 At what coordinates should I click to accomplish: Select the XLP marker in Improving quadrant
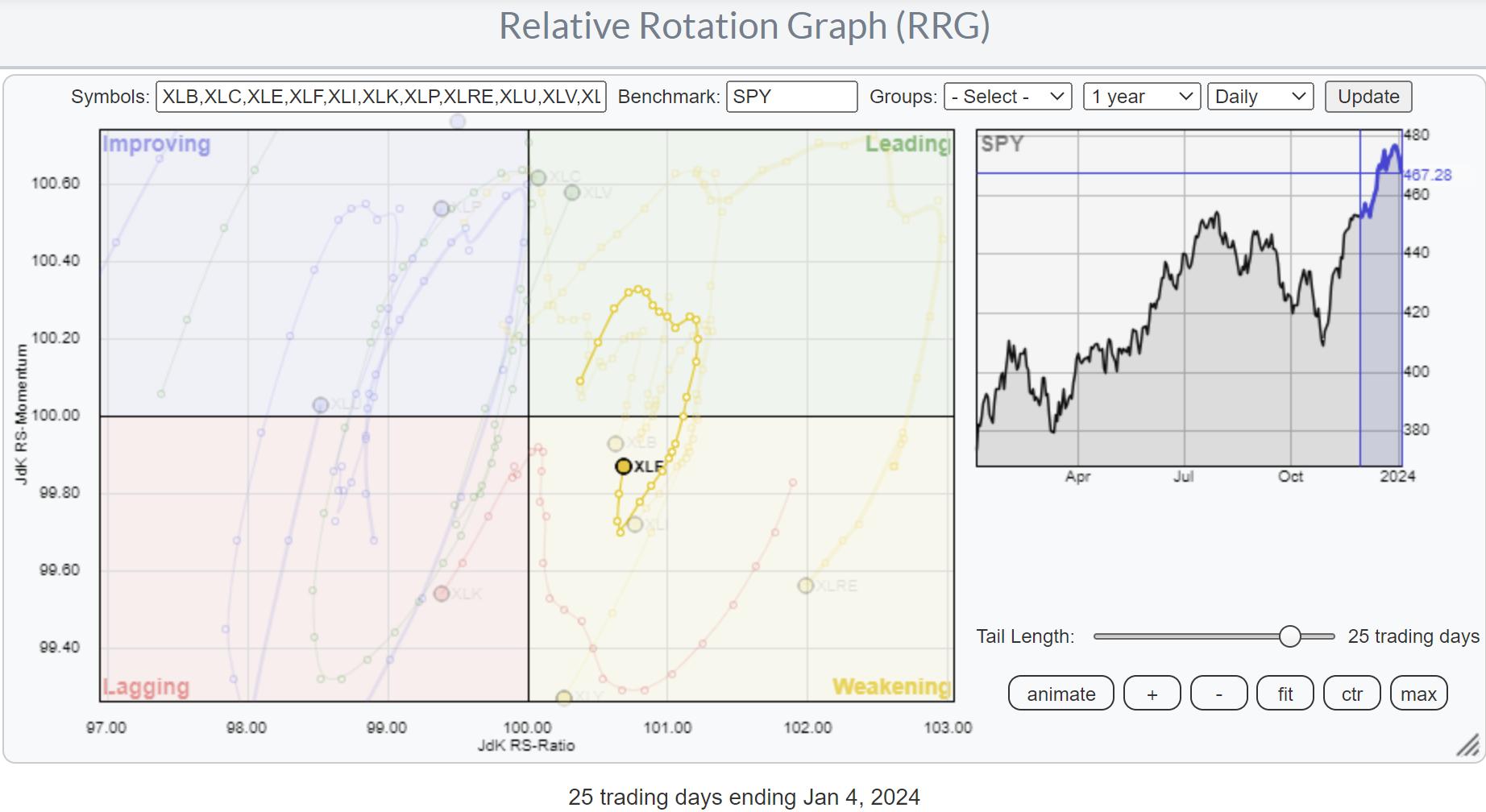click(x=442, y=209)
